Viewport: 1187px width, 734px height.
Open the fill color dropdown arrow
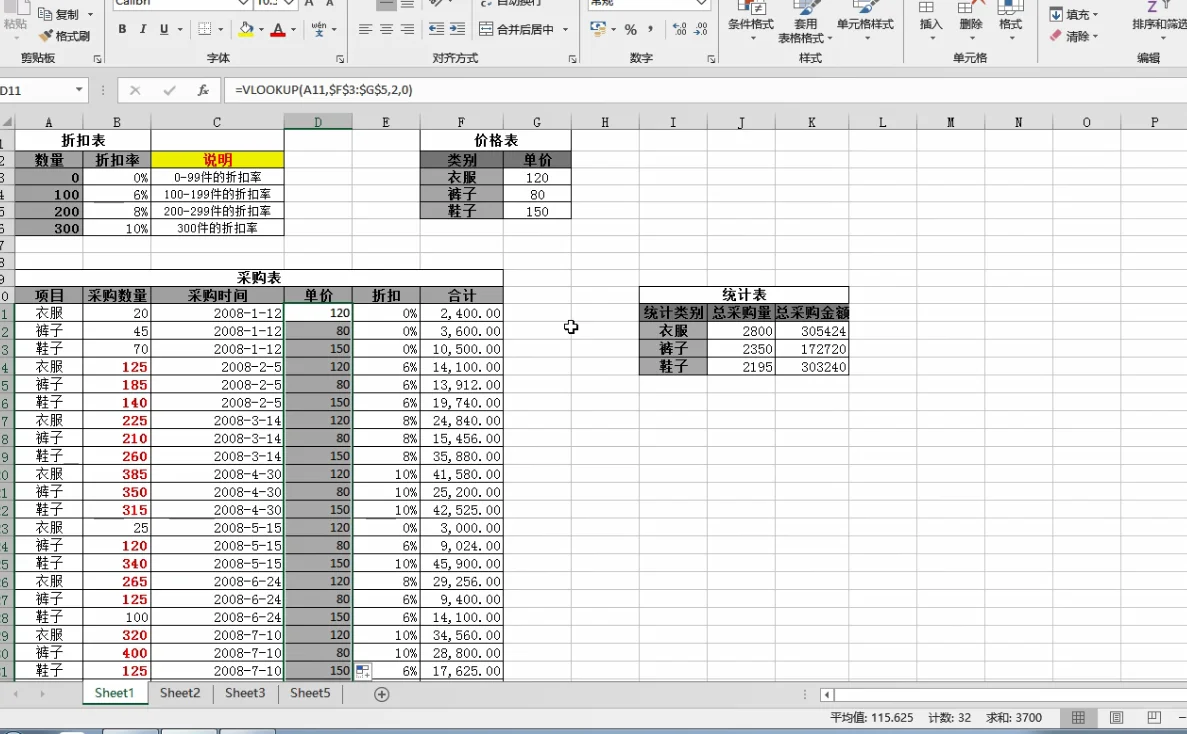pos(261,30)
